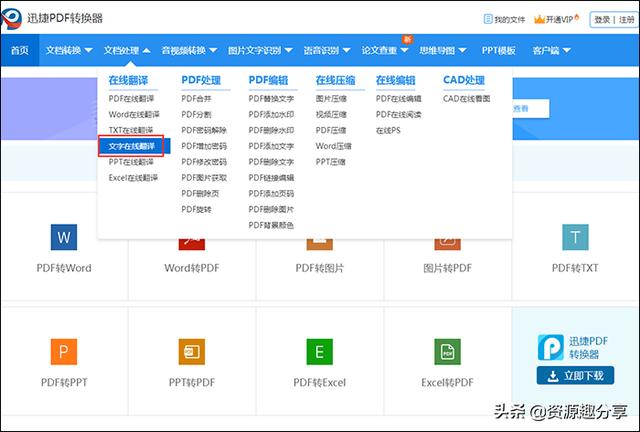The width and height of the screenshot is (640, 432).
Task: Collapse the 文档处理 dropdown menu
Action: pyautogui.click(x=127, y=50)
